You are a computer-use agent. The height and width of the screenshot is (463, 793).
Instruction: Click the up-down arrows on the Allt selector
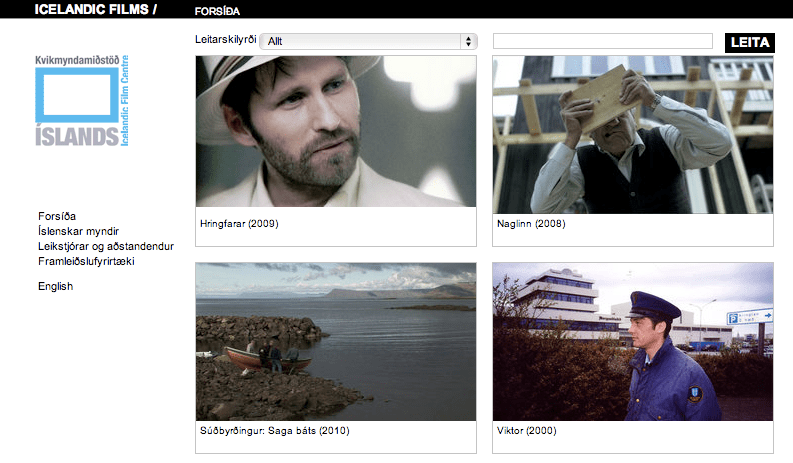coord(468,41)
